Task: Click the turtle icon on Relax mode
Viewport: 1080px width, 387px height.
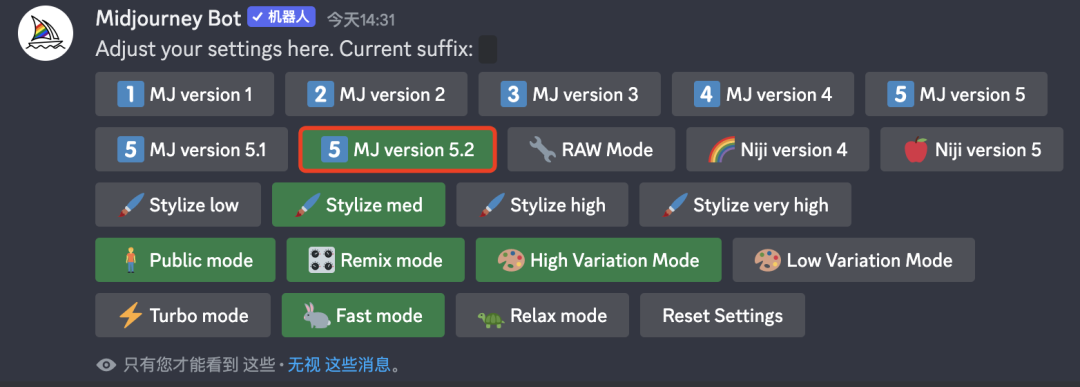Action: [491, 316]
